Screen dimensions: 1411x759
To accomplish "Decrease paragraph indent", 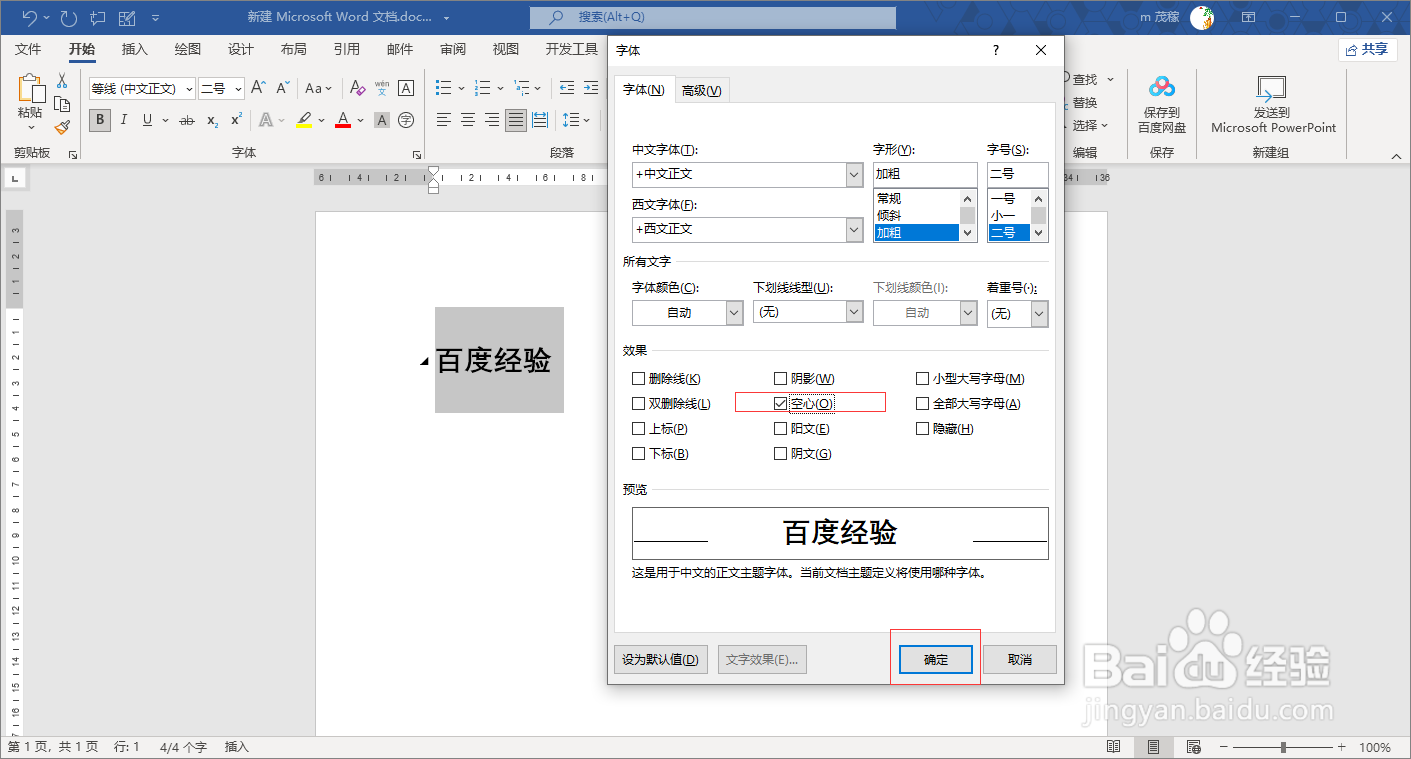I will point(567,88).
